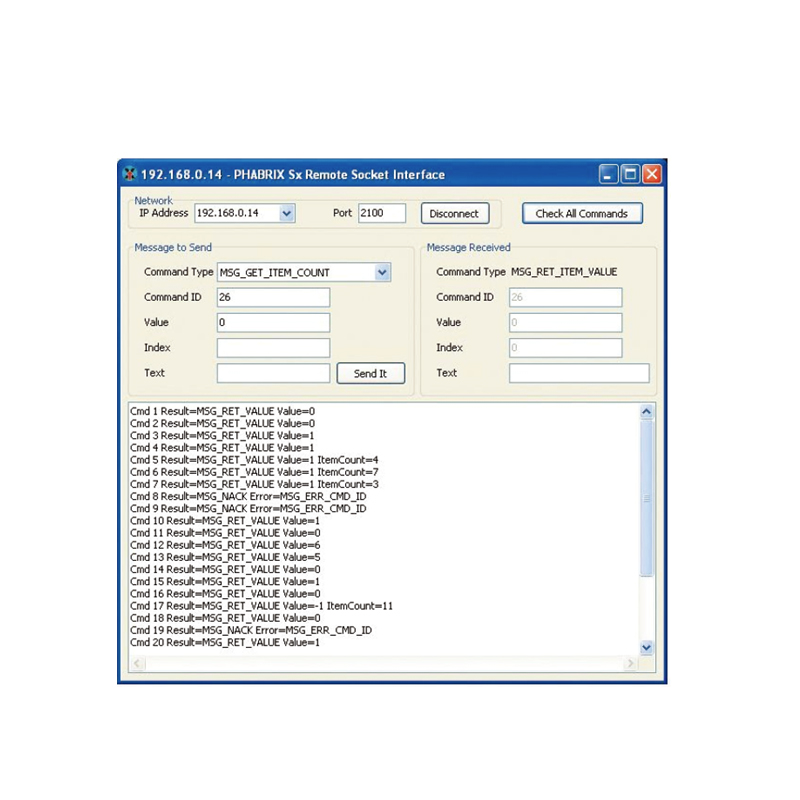Click the vertical scrollbar thumb of log
The height and width of the screenshot is (800, 800).
(x=646, y=498)
